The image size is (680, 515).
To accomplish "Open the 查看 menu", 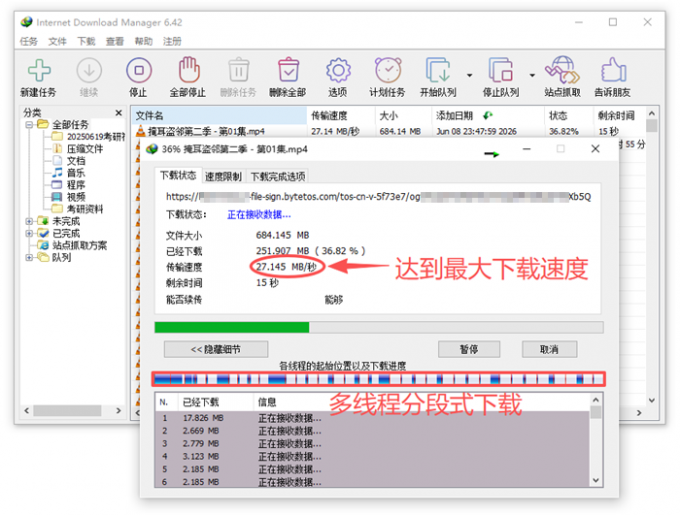I will tap(115, 41).
